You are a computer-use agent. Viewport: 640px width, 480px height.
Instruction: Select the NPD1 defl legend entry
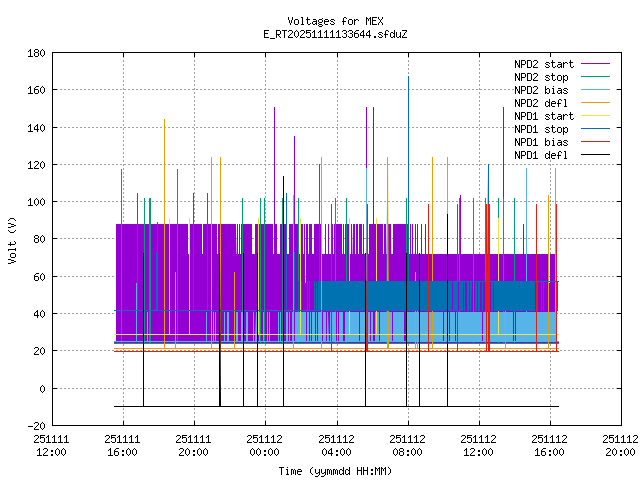(540, 155)
